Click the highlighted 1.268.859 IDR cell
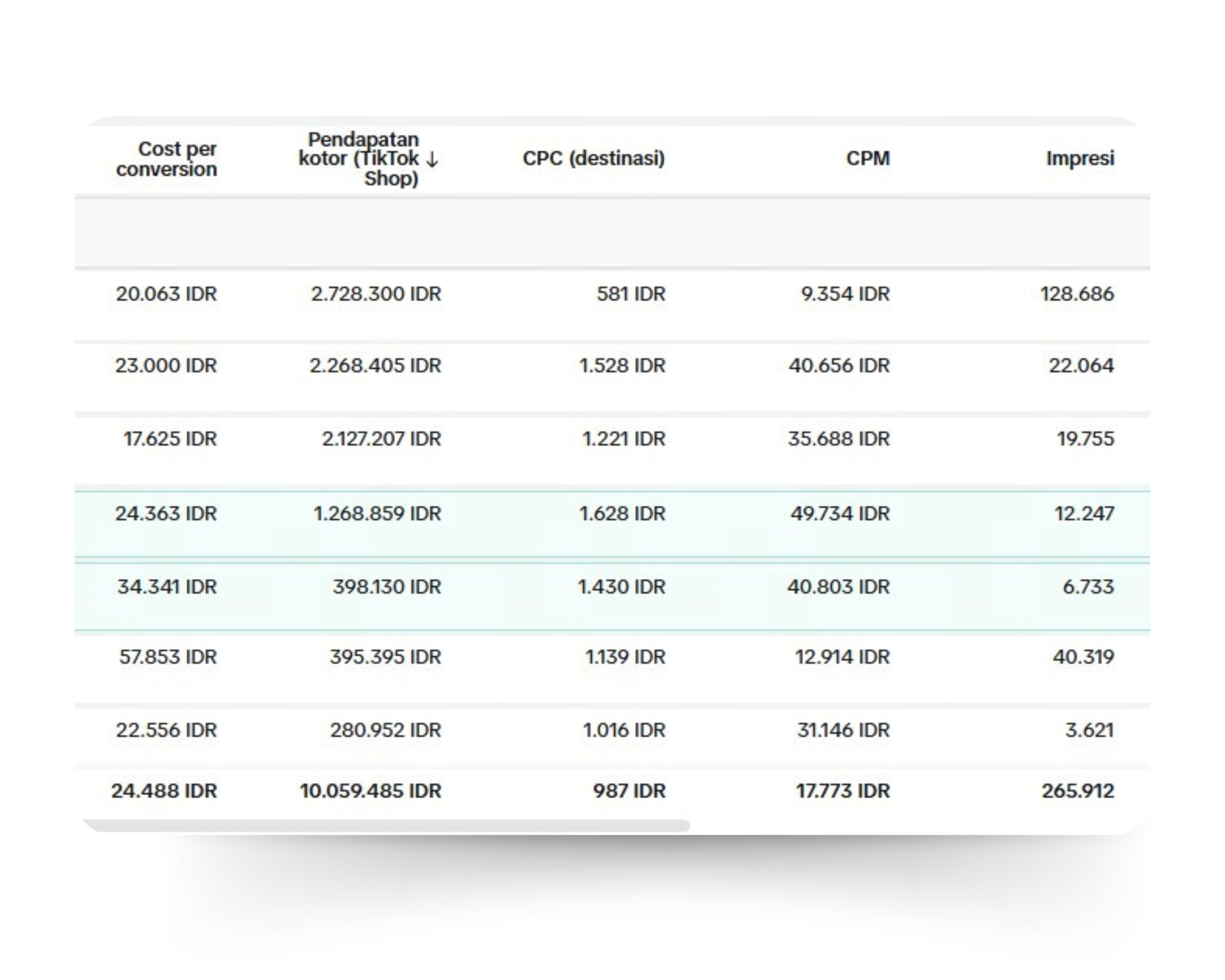The image size is (1225, 980). click(377, 514)
